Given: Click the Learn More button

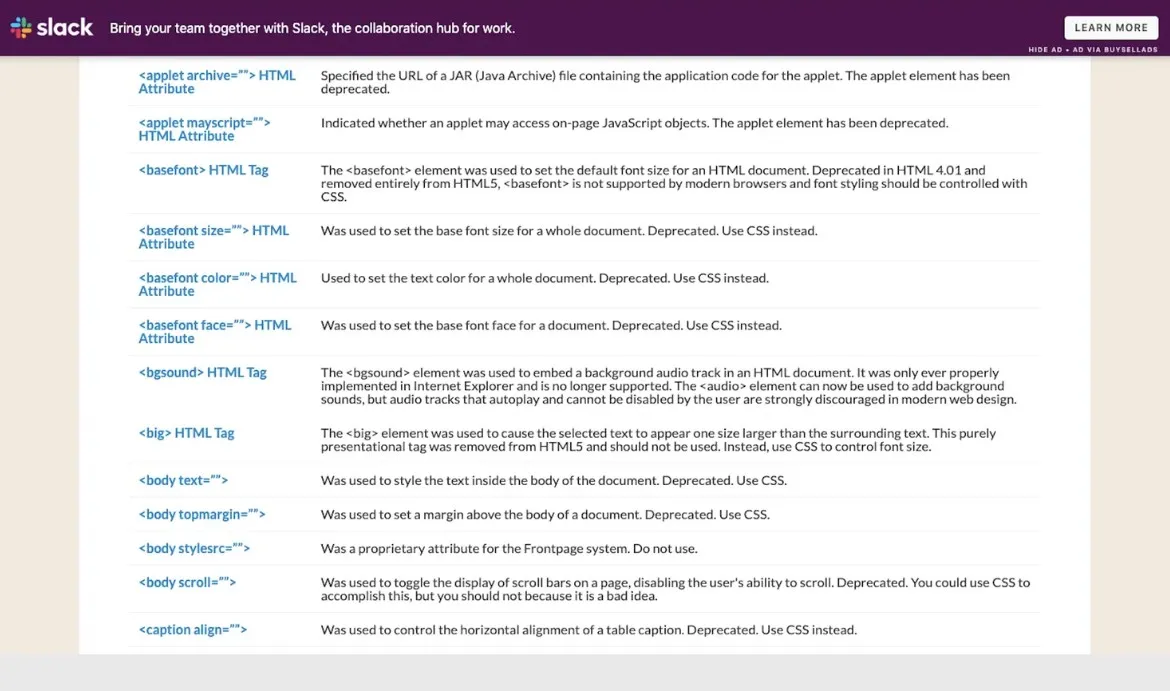Looking at the screenshot, I should coord(1111,28).
